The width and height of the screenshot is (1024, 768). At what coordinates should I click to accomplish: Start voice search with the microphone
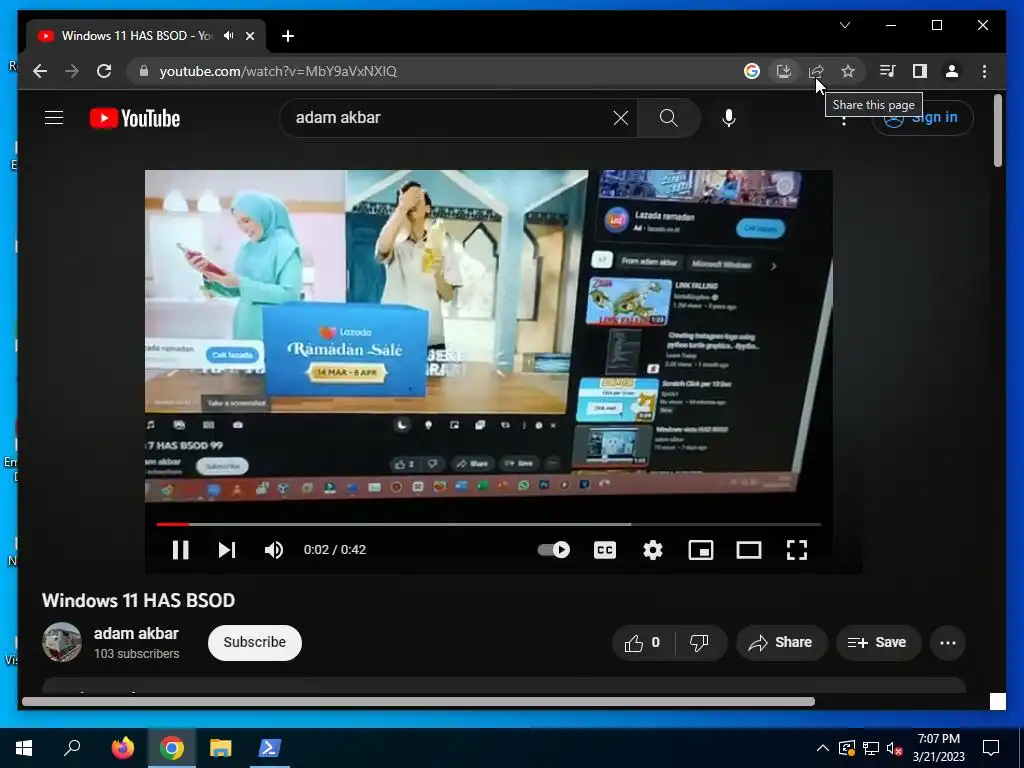729,118
